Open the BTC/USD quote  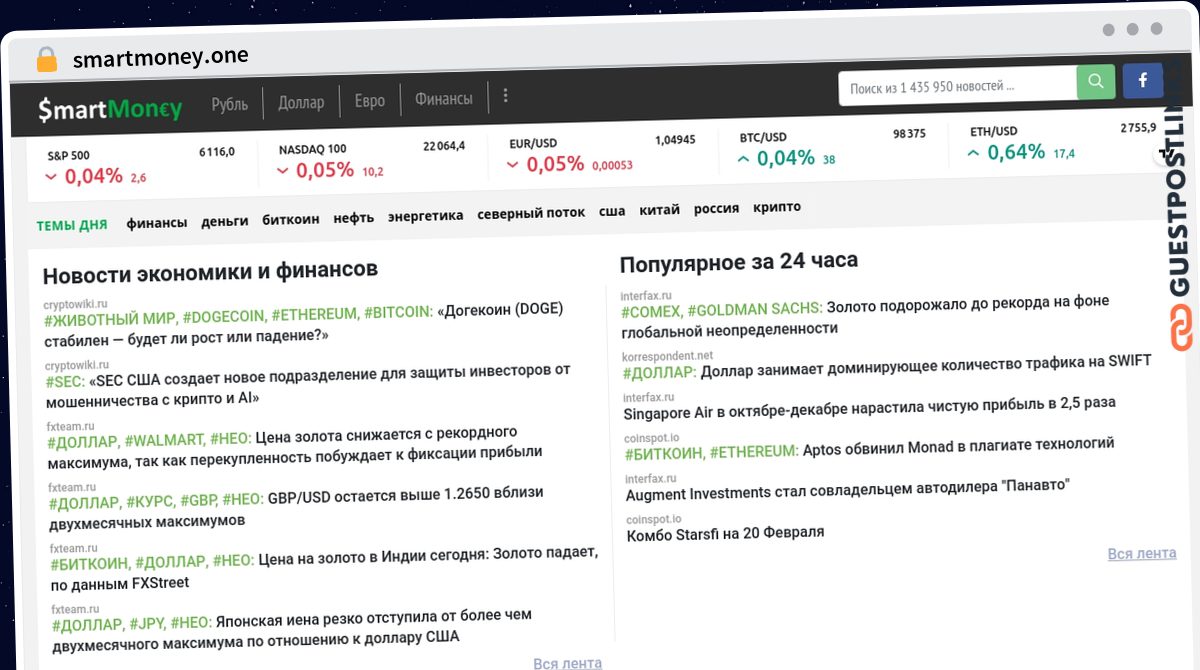[x=832, y=149]
